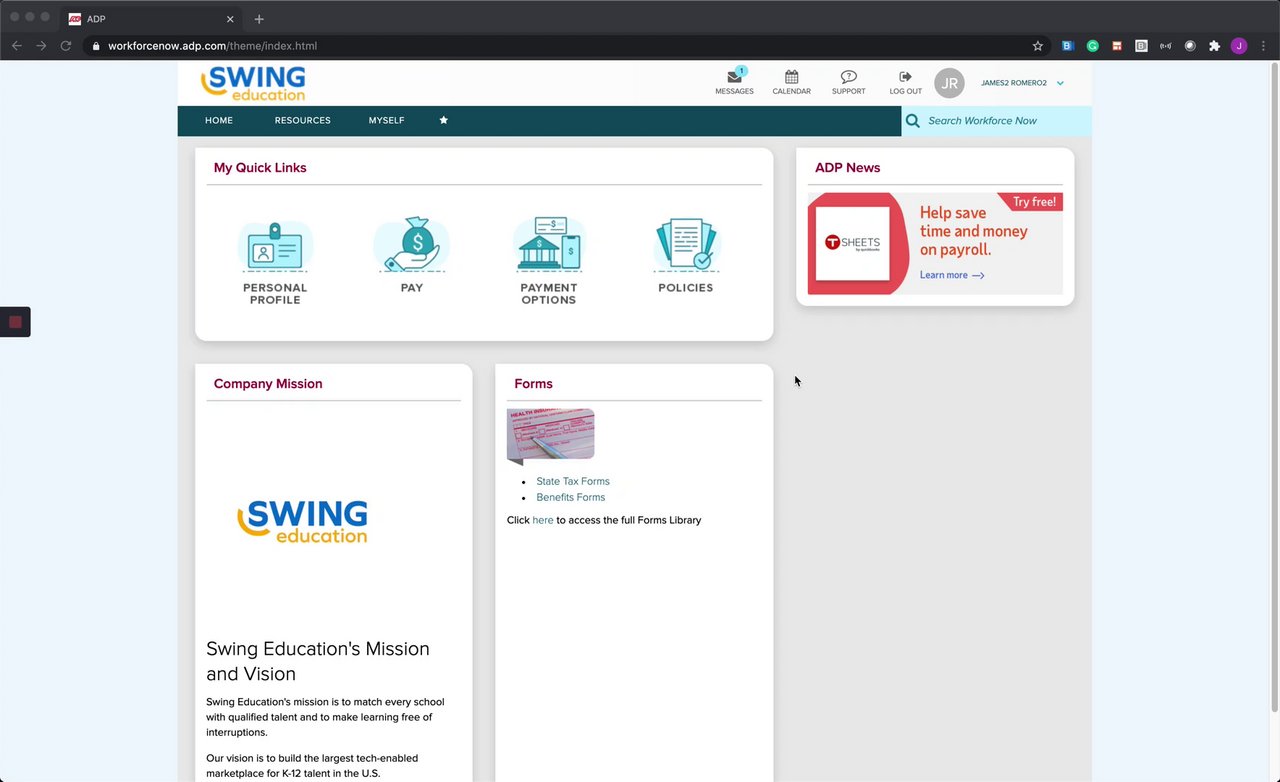This screenshot has height=782, width=1280.
Task: Open the Chrome extensions puzzle icon
Action: click(1214, 46)
